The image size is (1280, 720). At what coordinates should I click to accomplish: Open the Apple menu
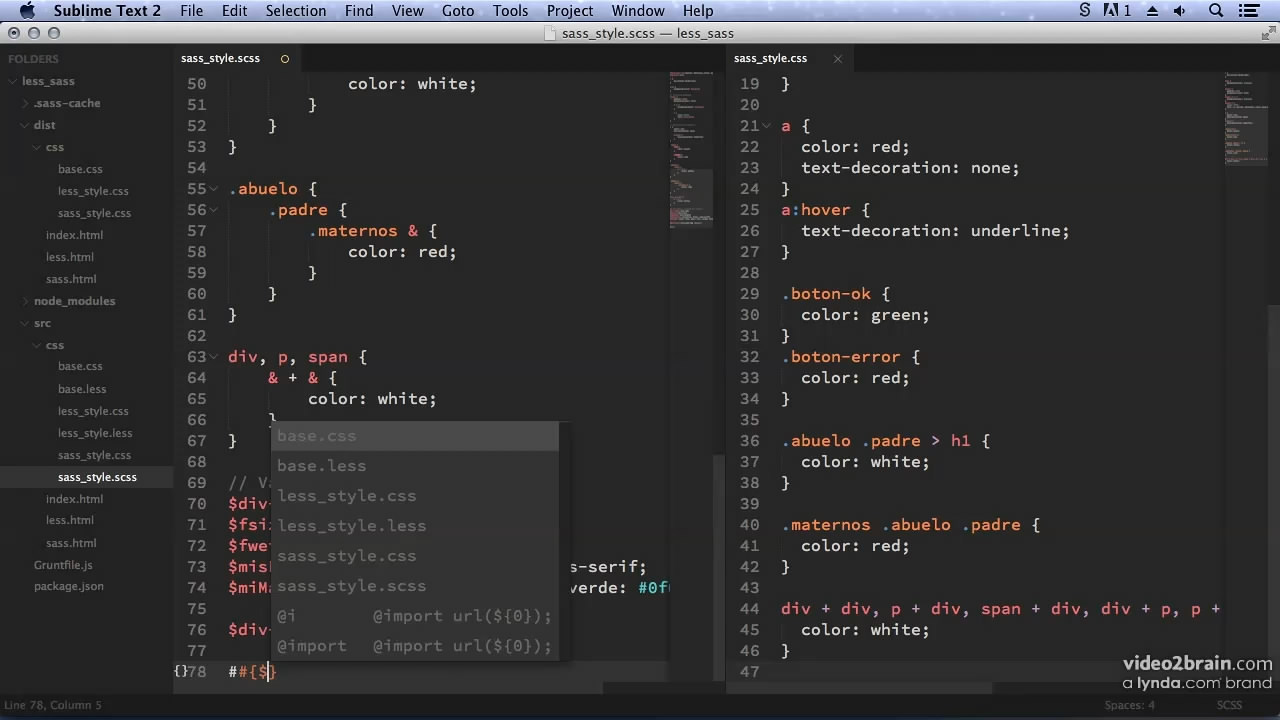(27, 11)
